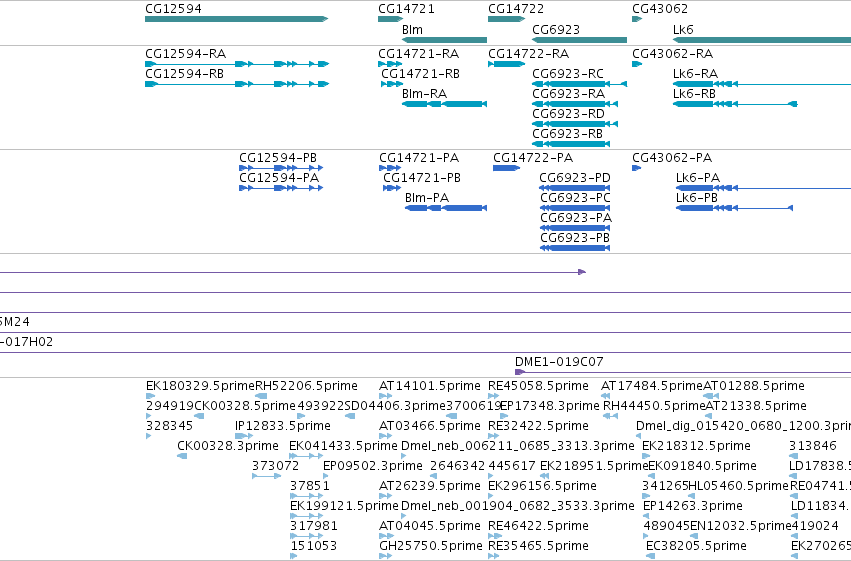Select the CG14722-PA protein label

(x=533, y=158)
